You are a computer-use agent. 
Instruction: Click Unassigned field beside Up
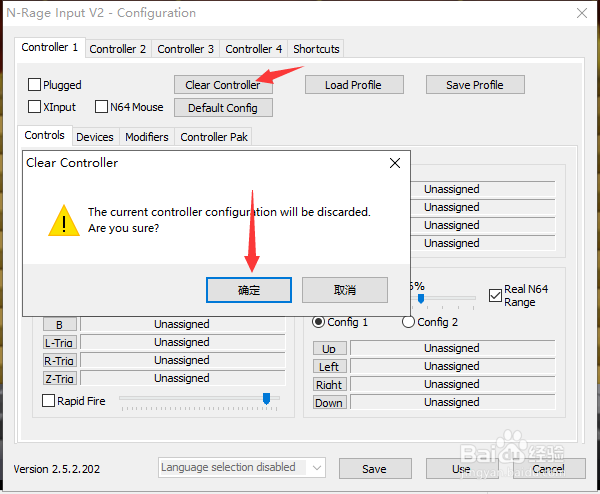coord(452,348)
